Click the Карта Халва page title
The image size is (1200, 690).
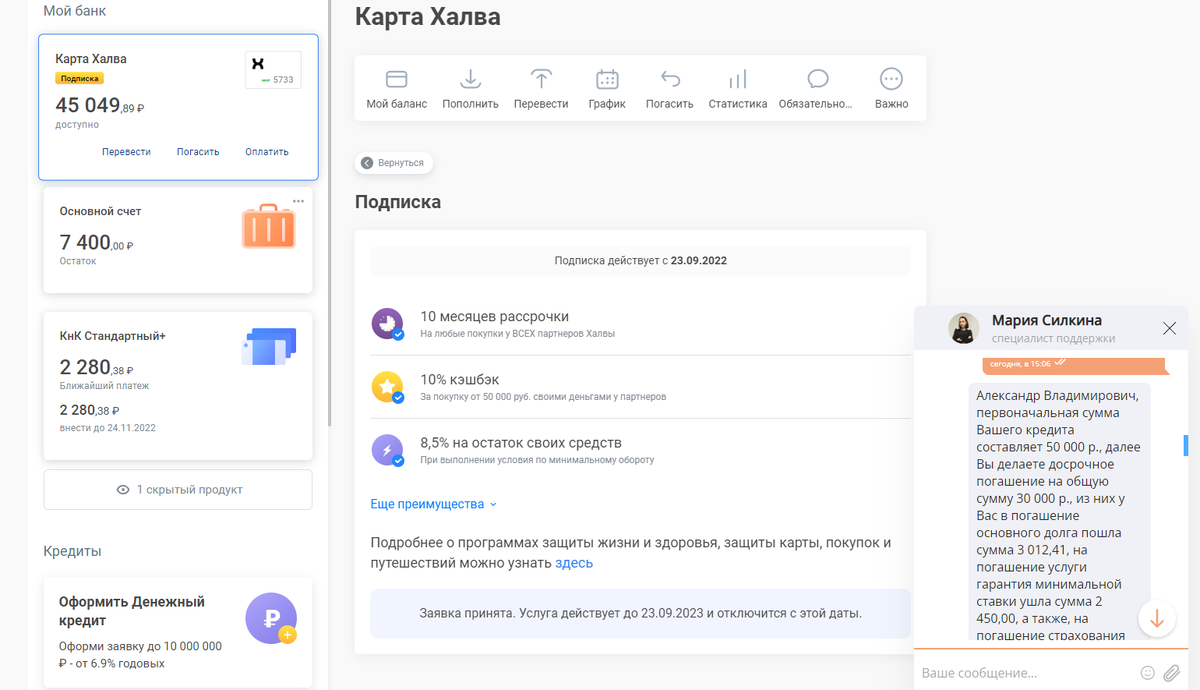[x=428, y=17]
